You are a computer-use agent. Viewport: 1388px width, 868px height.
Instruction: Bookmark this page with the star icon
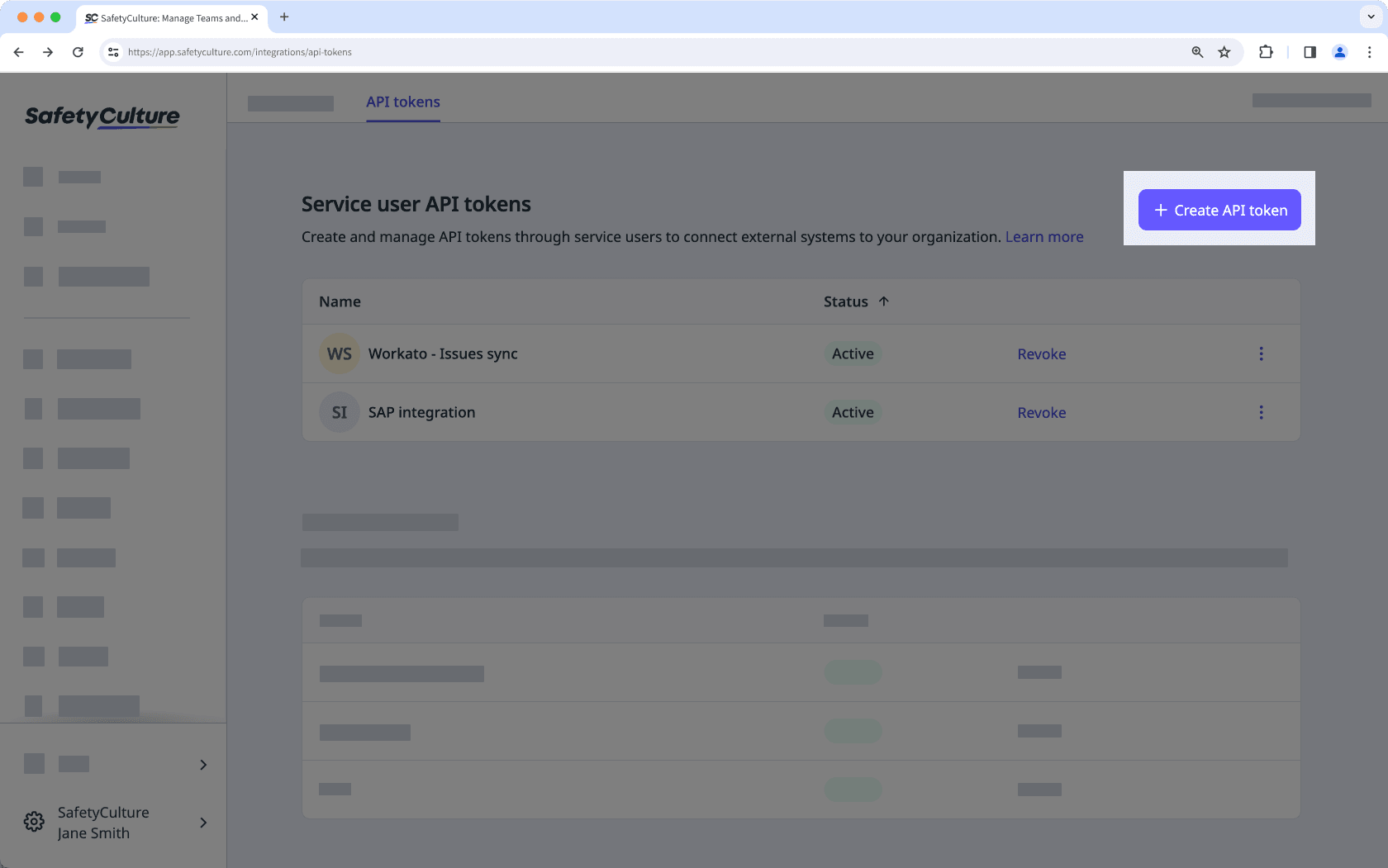(x=1224, y=51)
